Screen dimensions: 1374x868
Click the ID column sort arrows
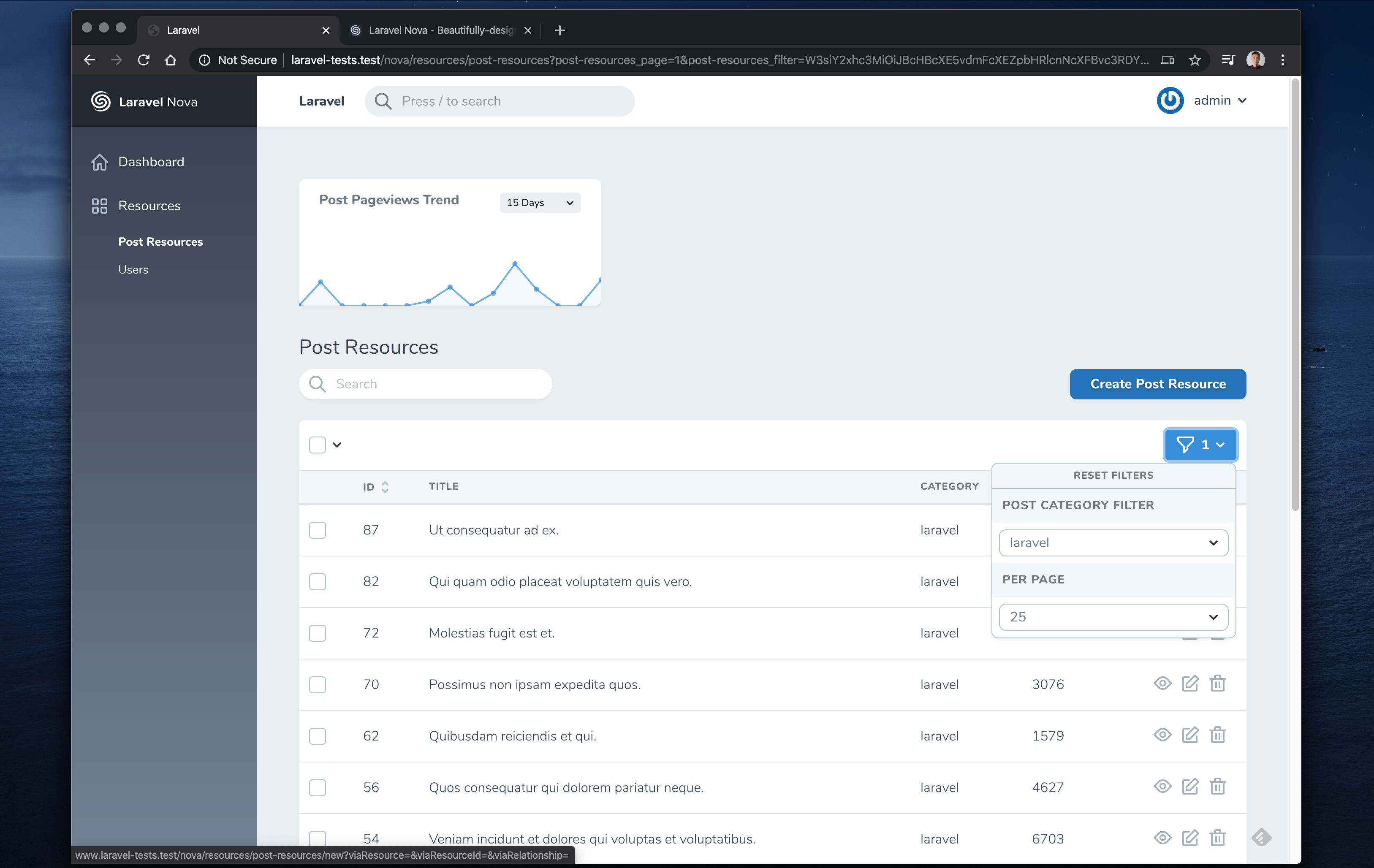click(x=385, y=487)
